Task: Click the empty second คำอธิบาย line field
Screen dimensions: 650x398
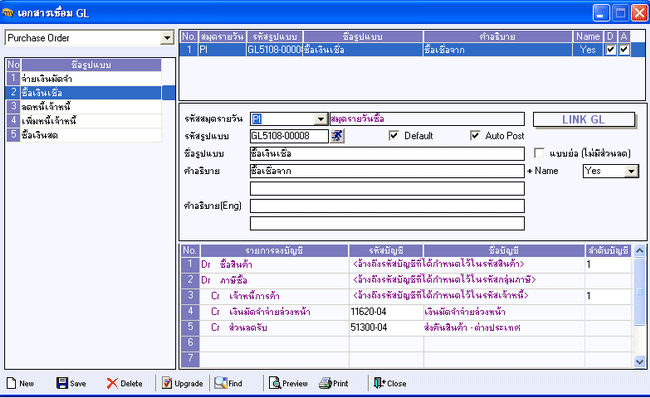Action: coord(387,188)
